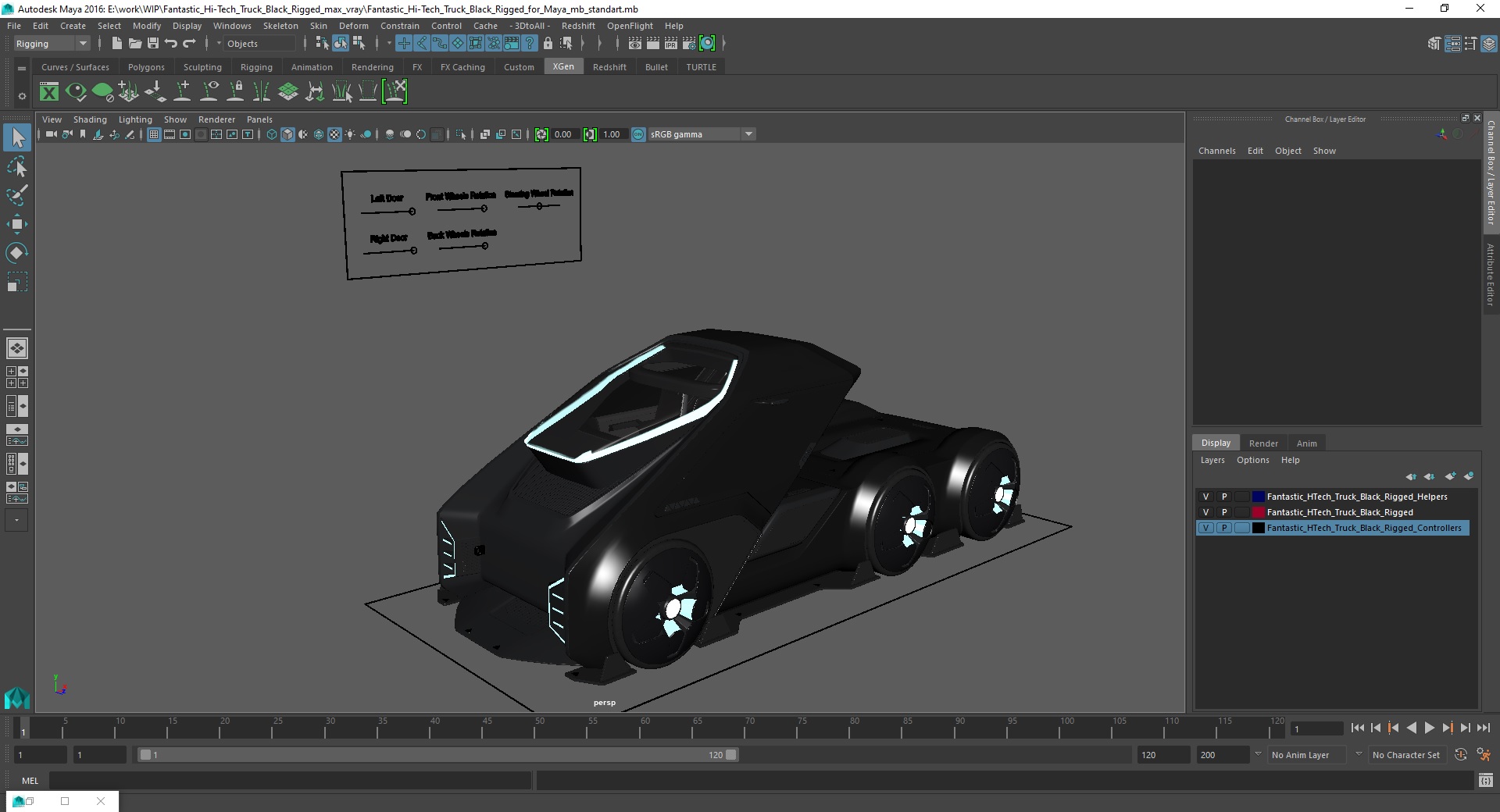Activate the Lasso select tool
Image resolution: width=1500 pixels, height=812 pixels.
[x=17, y=167]
